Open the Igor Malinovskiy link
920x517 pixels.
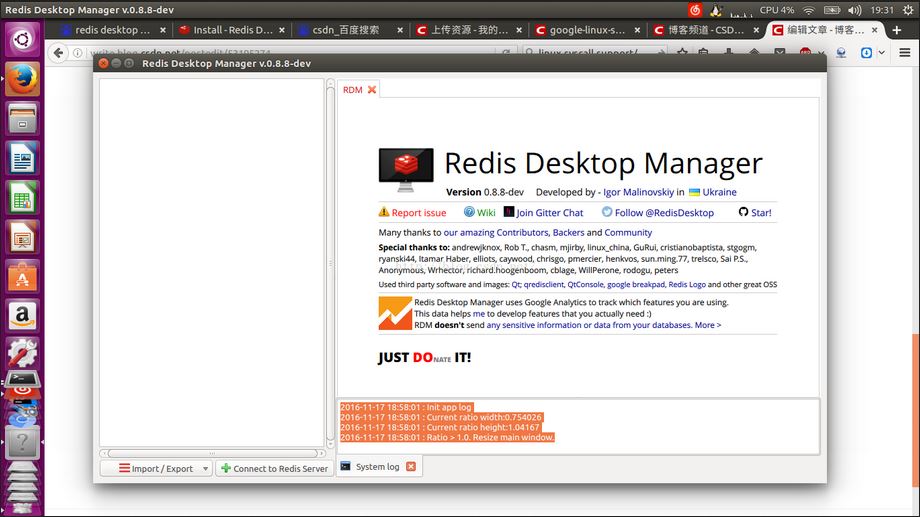click(x=638, y=192)
